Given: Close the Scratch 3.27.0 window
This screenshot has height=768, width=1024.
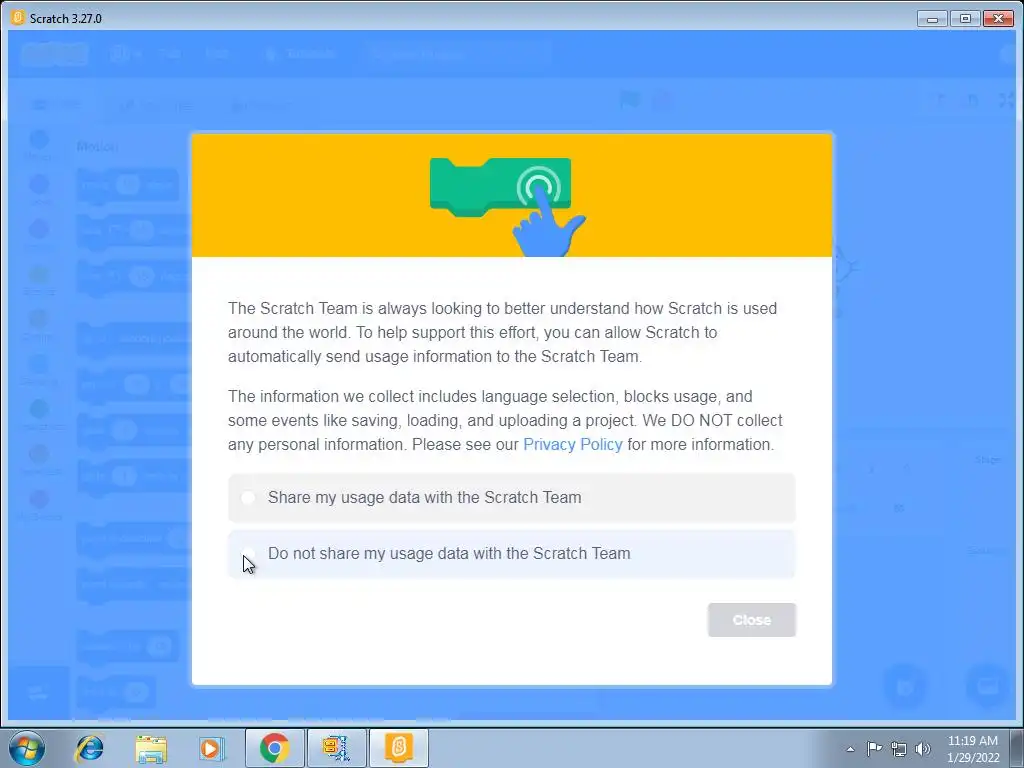Looking at the screenshot, I should point(998,18).
